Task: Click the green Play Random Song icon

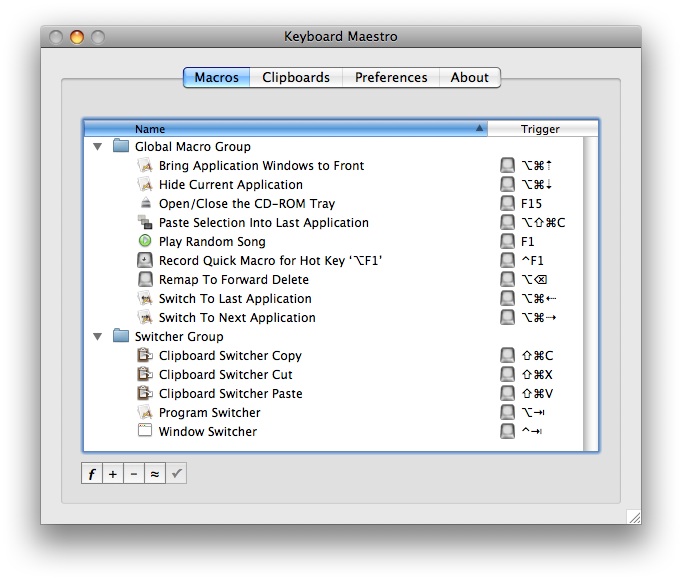Action: [x=145, y=241]
